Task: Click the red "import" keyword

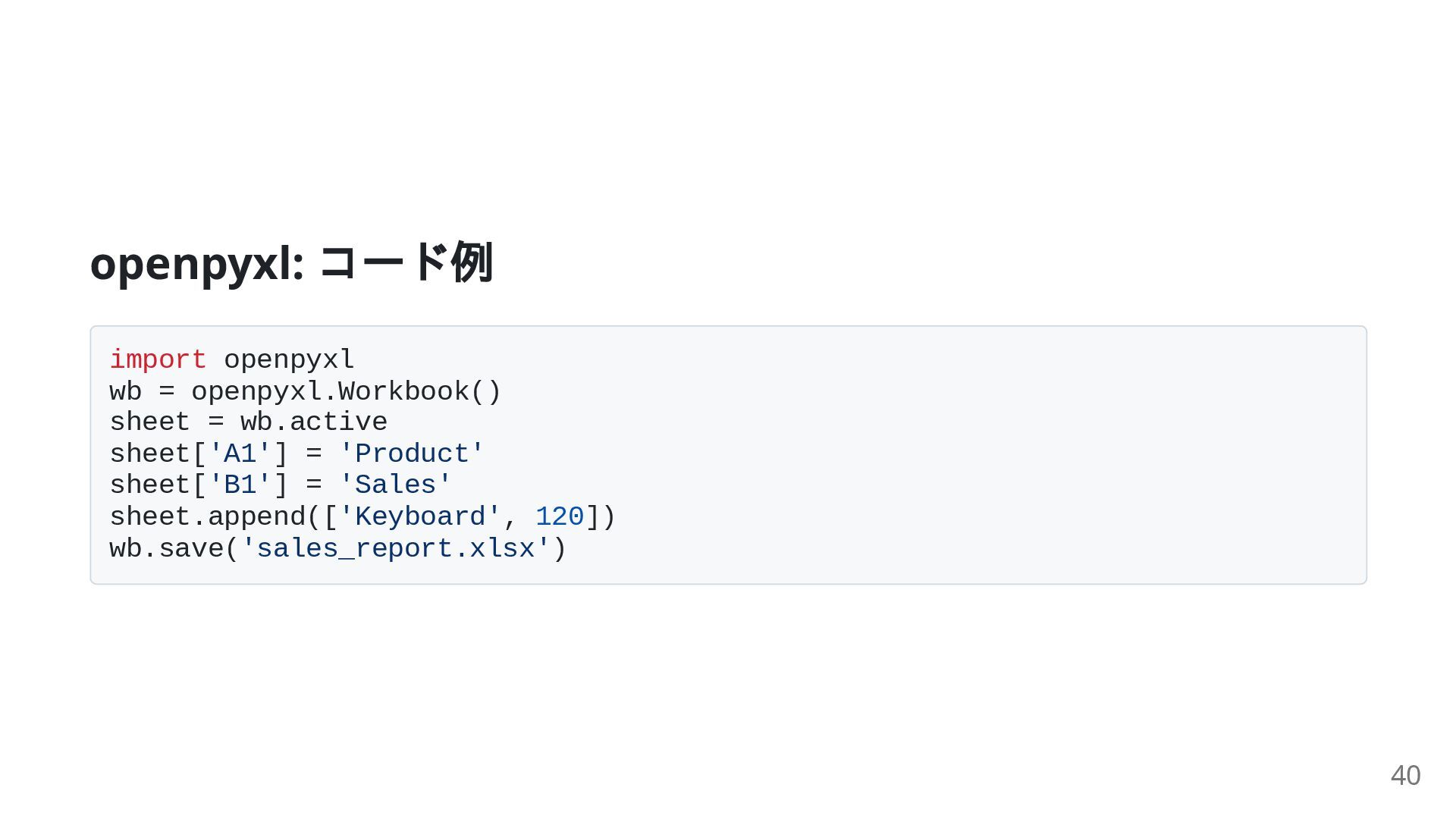Action: 158,359
